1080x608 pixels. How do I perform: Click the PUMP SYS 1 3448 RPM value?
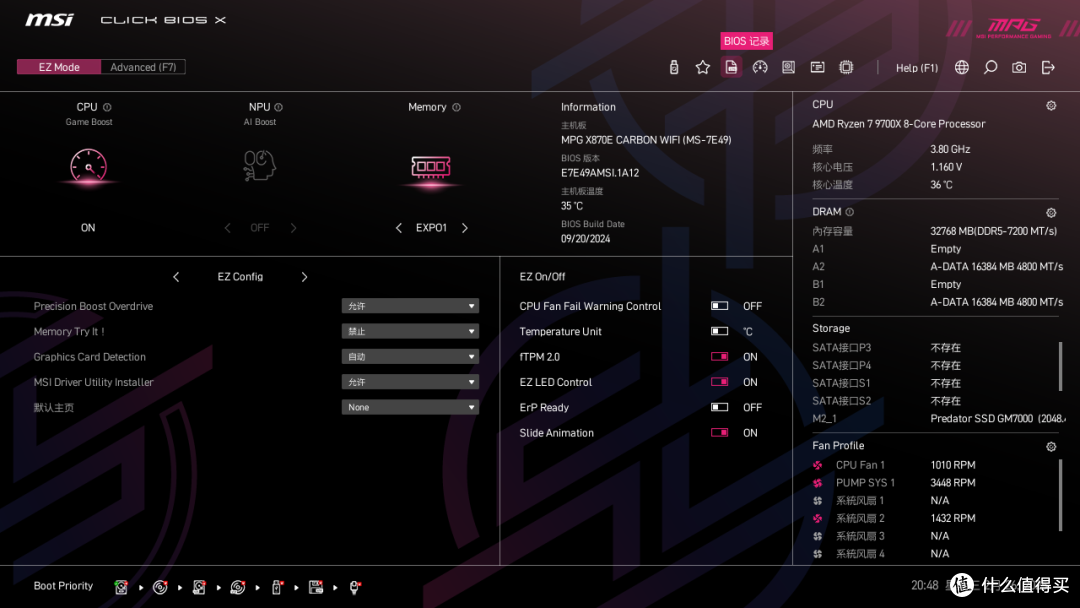point(953,483)
